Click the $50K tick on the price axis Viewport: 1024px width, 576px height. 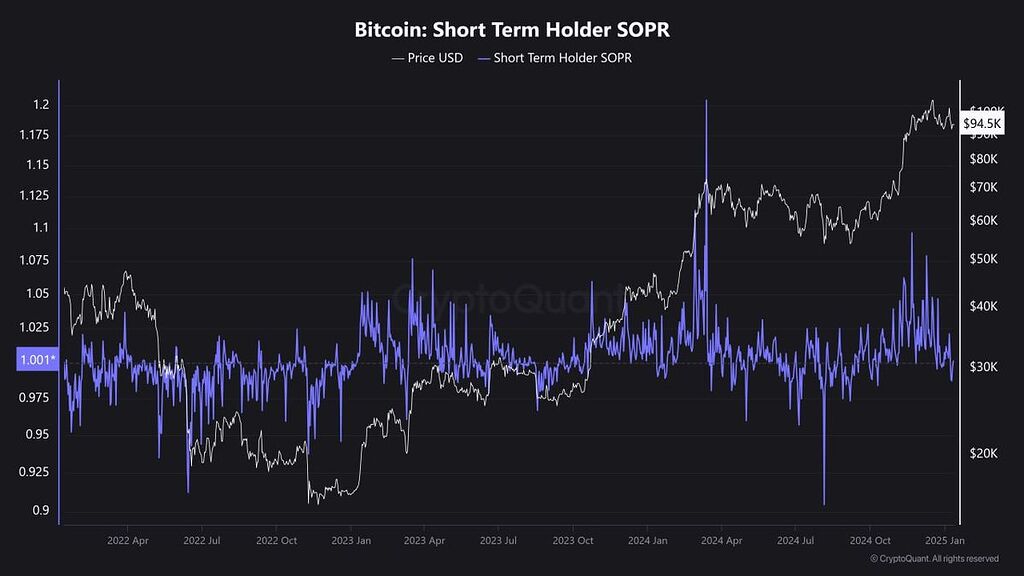[984, 259]
